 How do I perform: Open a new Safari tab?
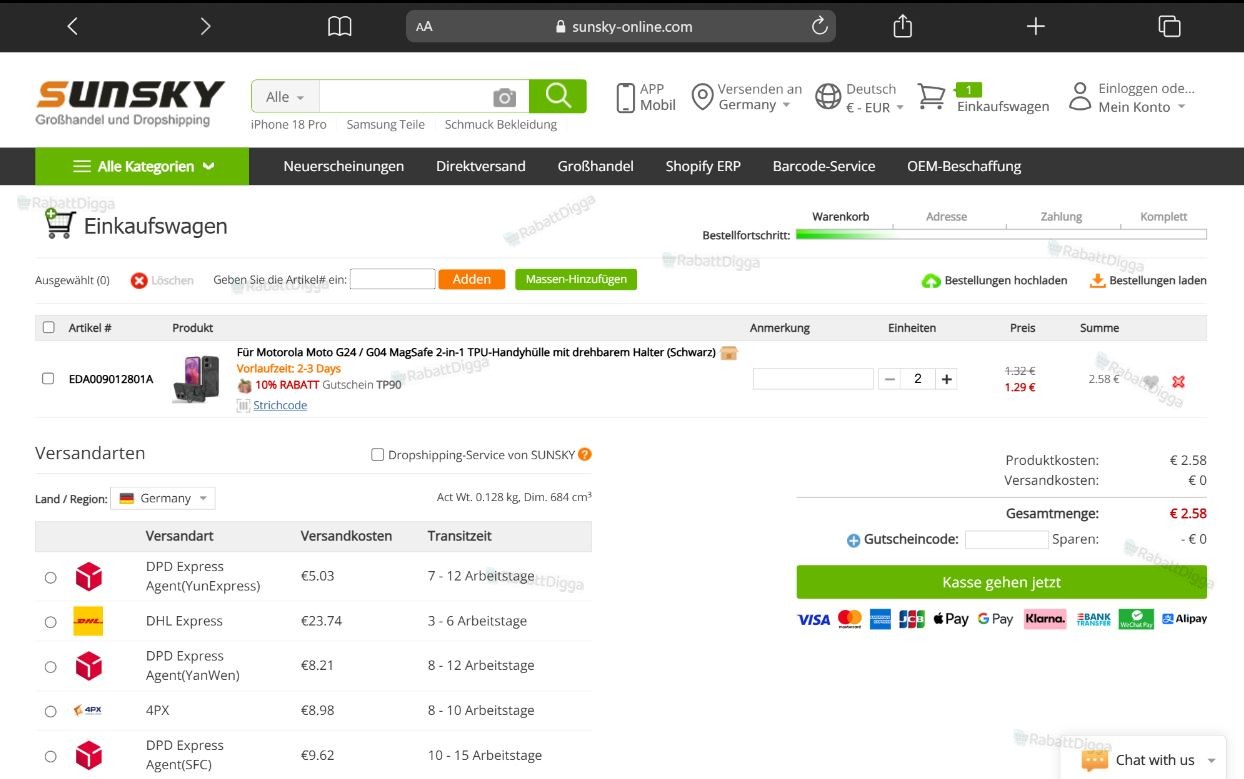(1036, 27)
